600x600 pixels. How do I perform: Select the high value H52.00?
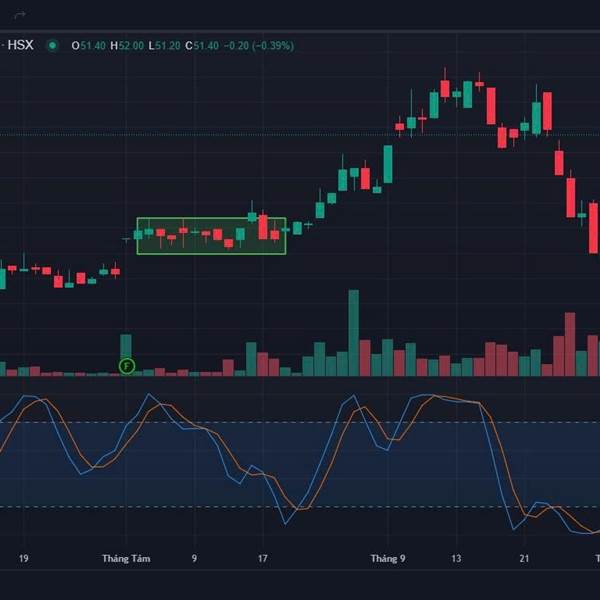(127, 46)
